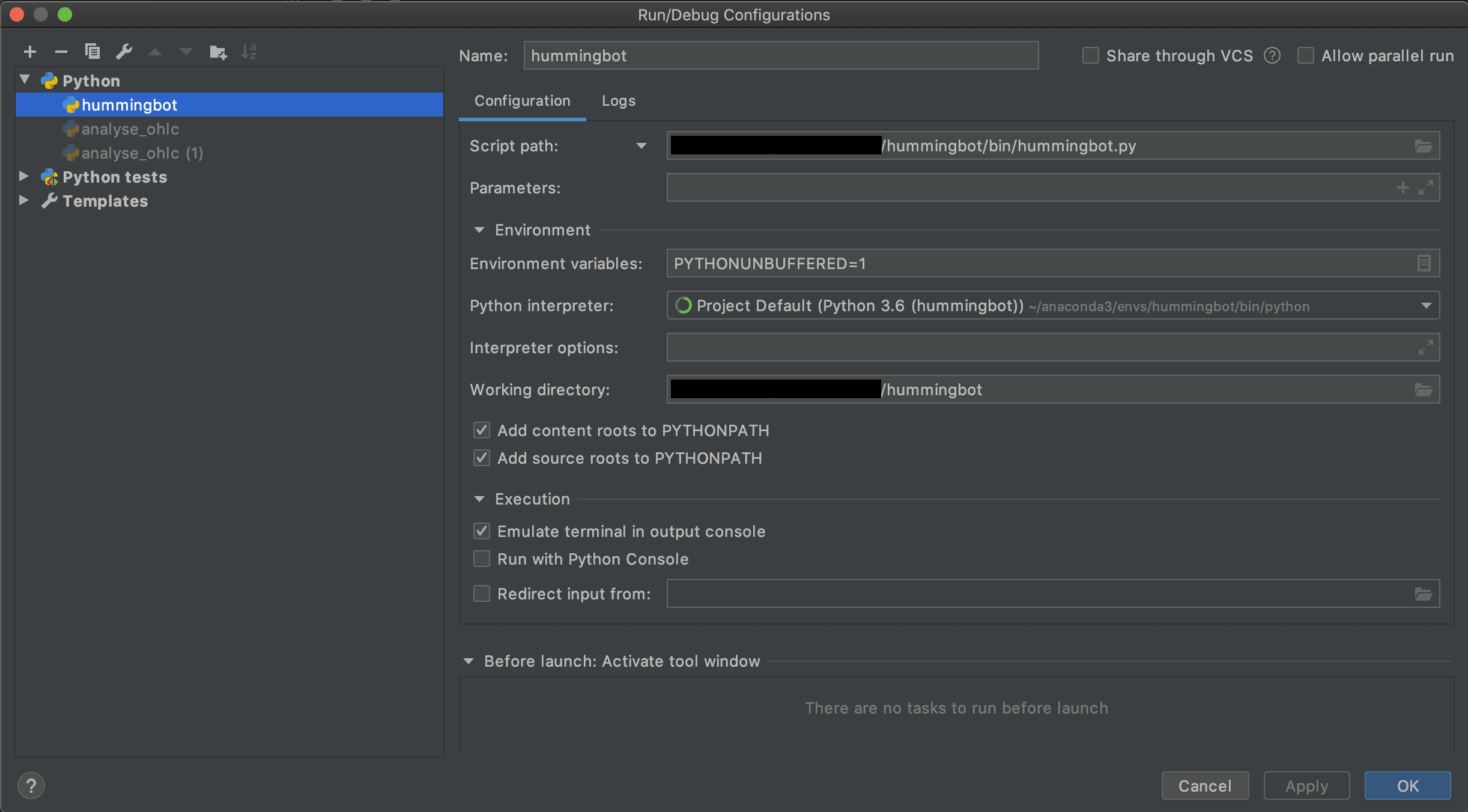Open Script path type dropdown arrow
Viewport: 1468px width, 812px height.
point(641,146)
